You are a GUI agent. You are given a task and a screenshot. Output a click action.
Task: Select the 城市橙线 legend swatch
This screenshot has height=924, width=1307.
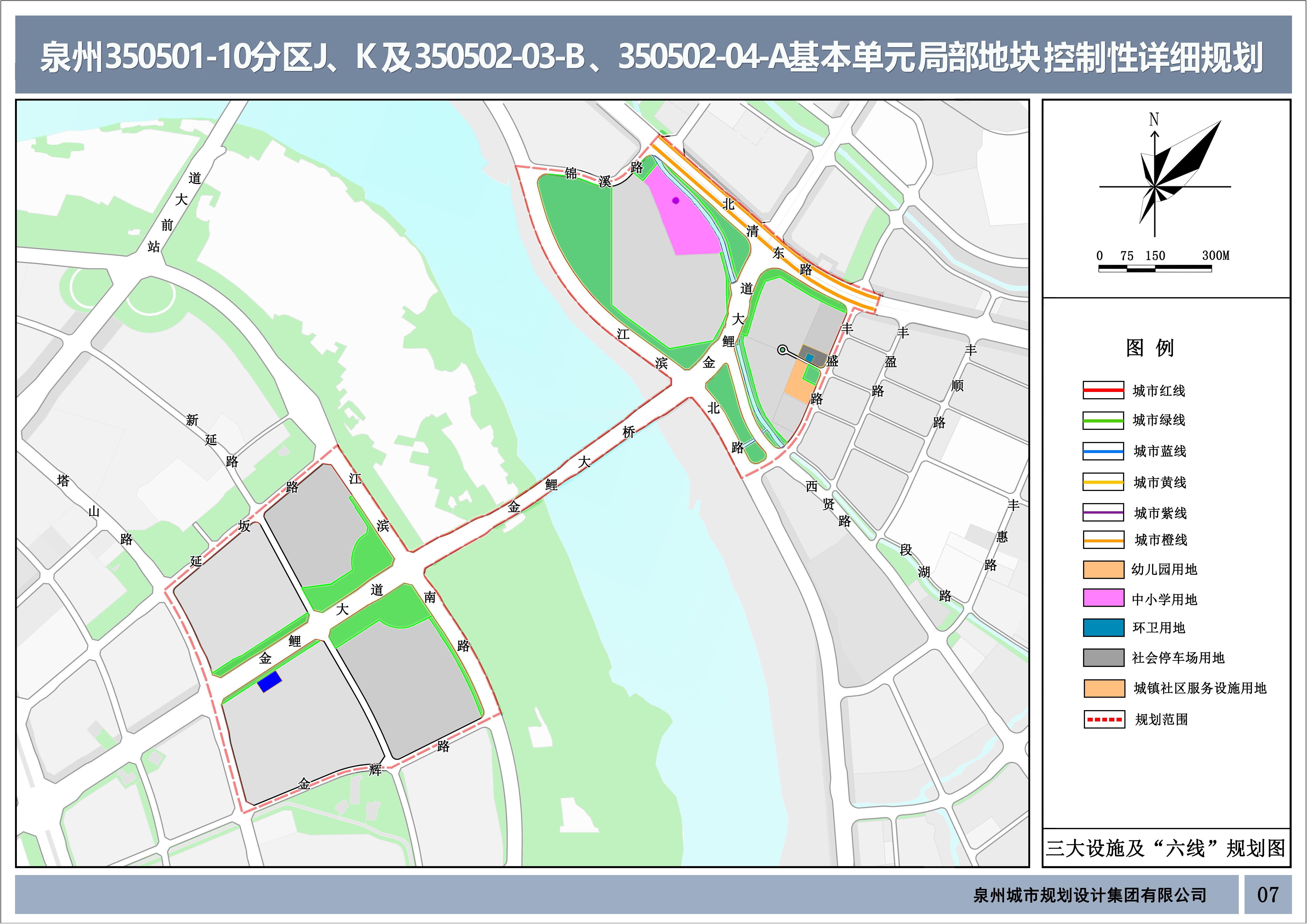pyautogui.click(x=1104, y=539)
